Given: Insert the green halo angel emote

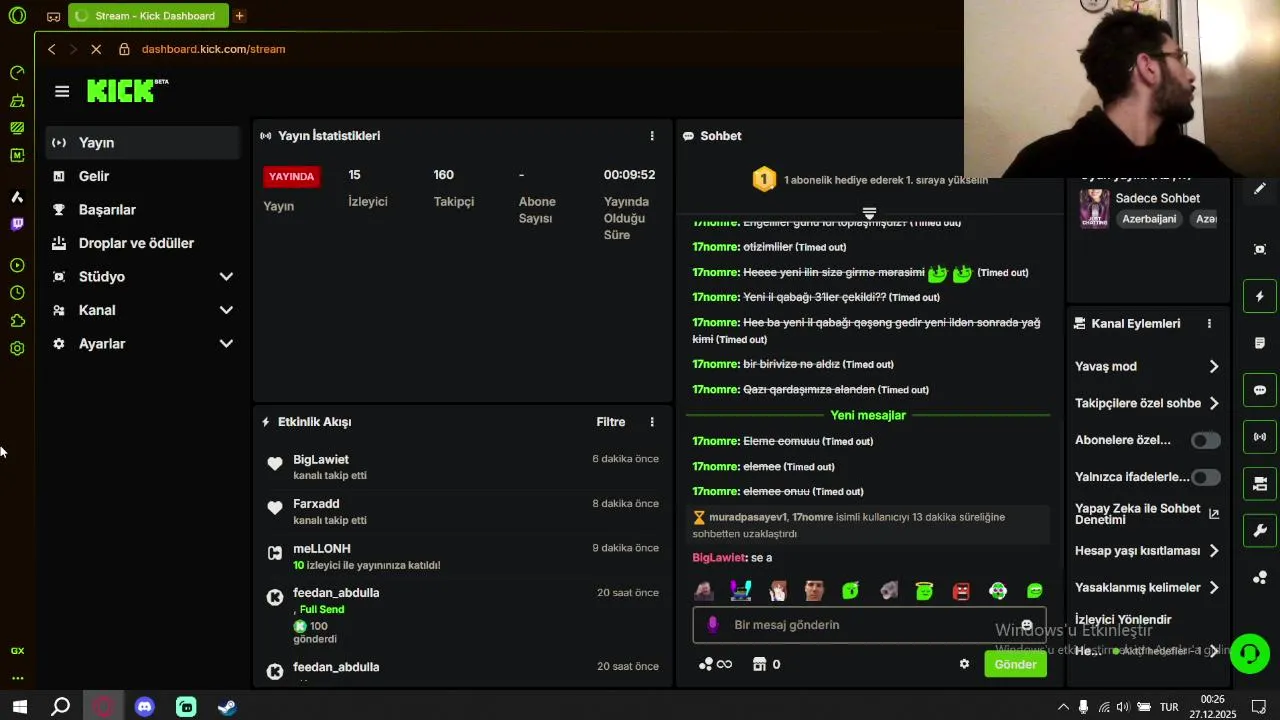Looking at the screenshot, I should tap(924, 591).
